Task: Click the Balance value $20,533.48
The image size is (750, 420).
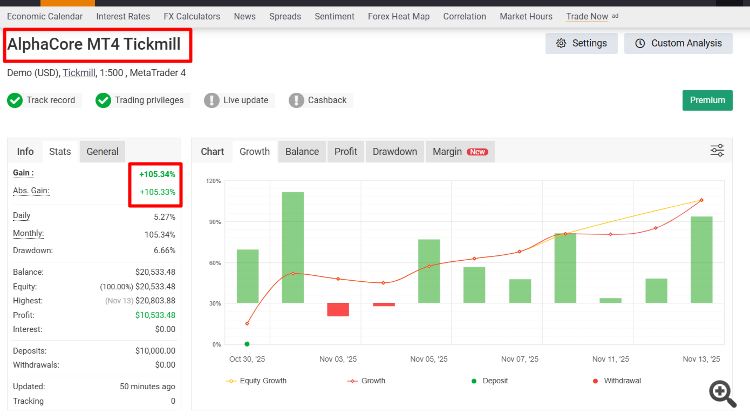Action: [155, 272]
